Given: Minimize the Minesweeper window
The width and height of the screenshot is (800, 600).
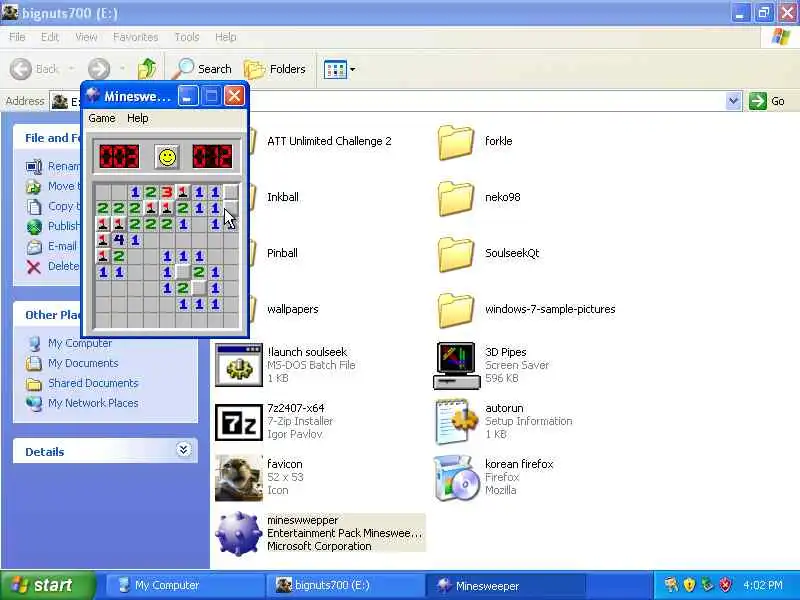Looking at the screenshot, I should (x=188, y=96).
